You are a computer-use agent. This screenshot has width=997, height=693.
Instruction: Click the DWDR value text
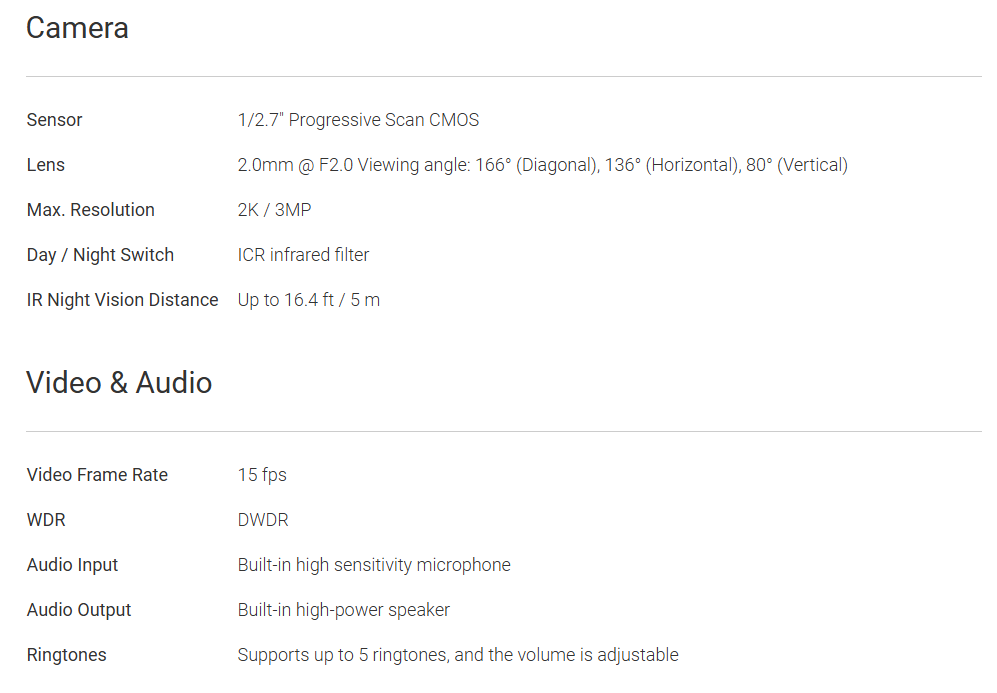[x=263, y=520]
